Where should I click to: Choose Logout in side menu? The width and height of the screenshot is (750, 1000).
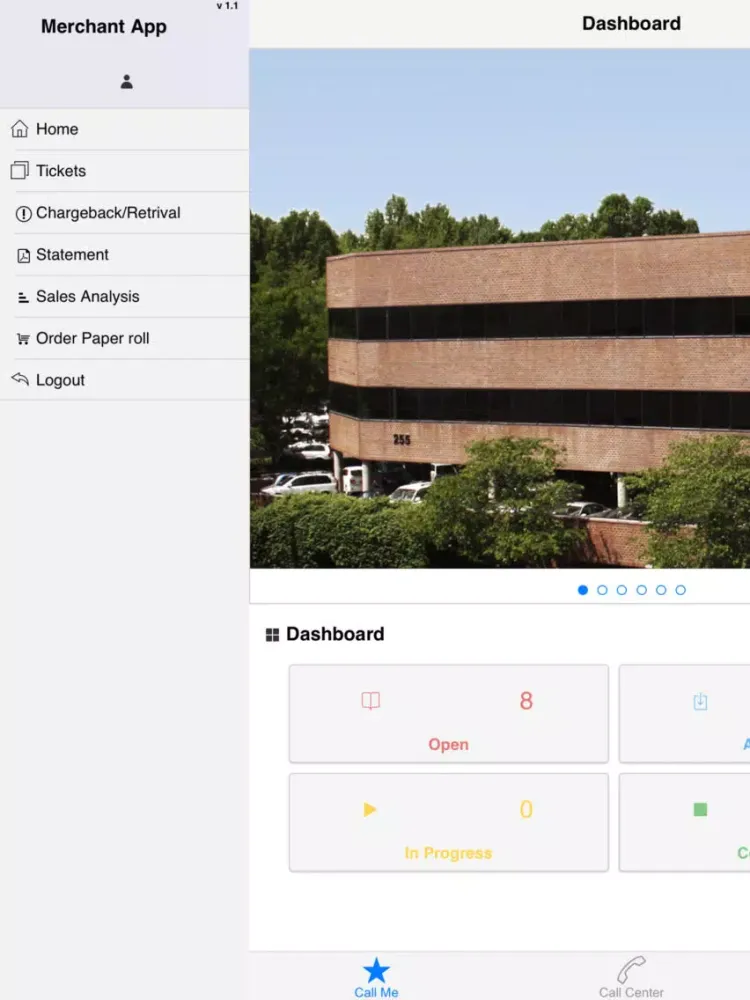pos(124,379)
